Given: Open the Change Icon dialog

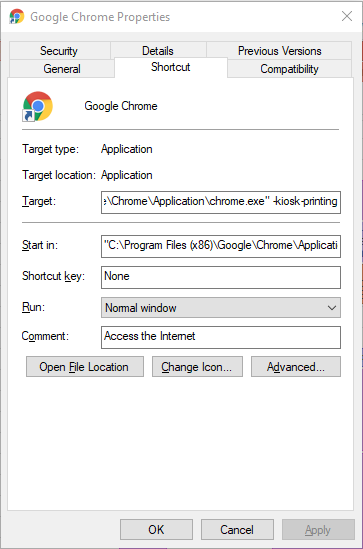Looking at the screenshot, I should click(197, 367).
